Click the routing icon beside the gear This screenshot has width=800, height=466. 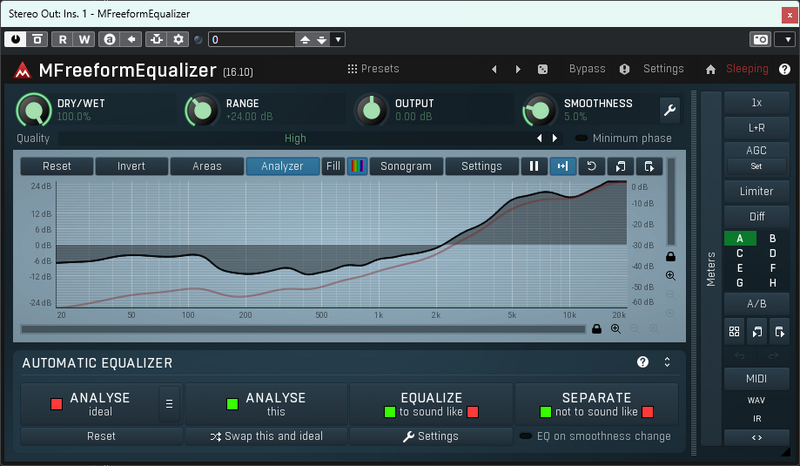pyautogui.click(x=157, y=39)
